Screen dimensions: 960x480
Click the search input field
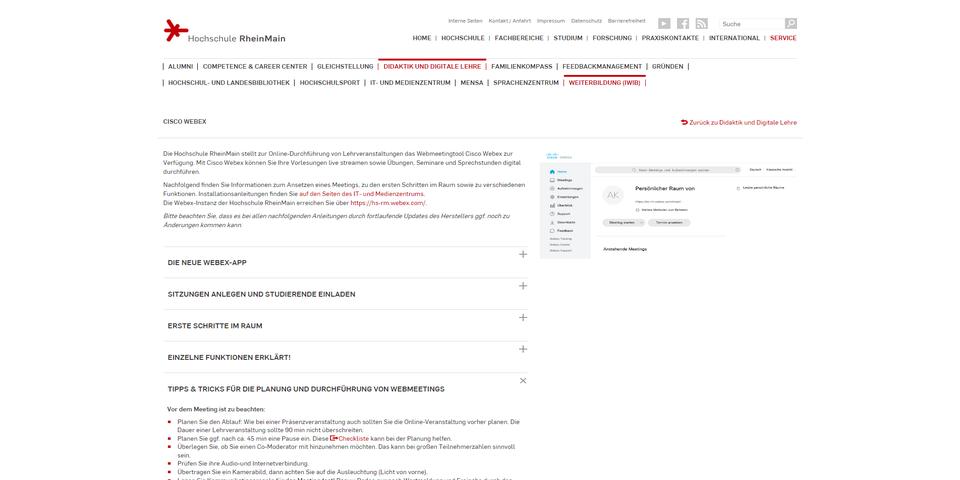[x=752, y=24]
